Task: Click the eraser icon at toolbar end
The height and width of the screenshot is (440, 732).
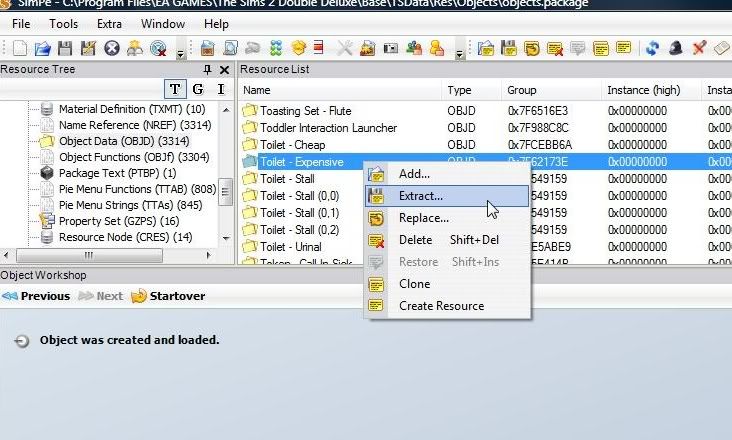Action: click(722, 48)
